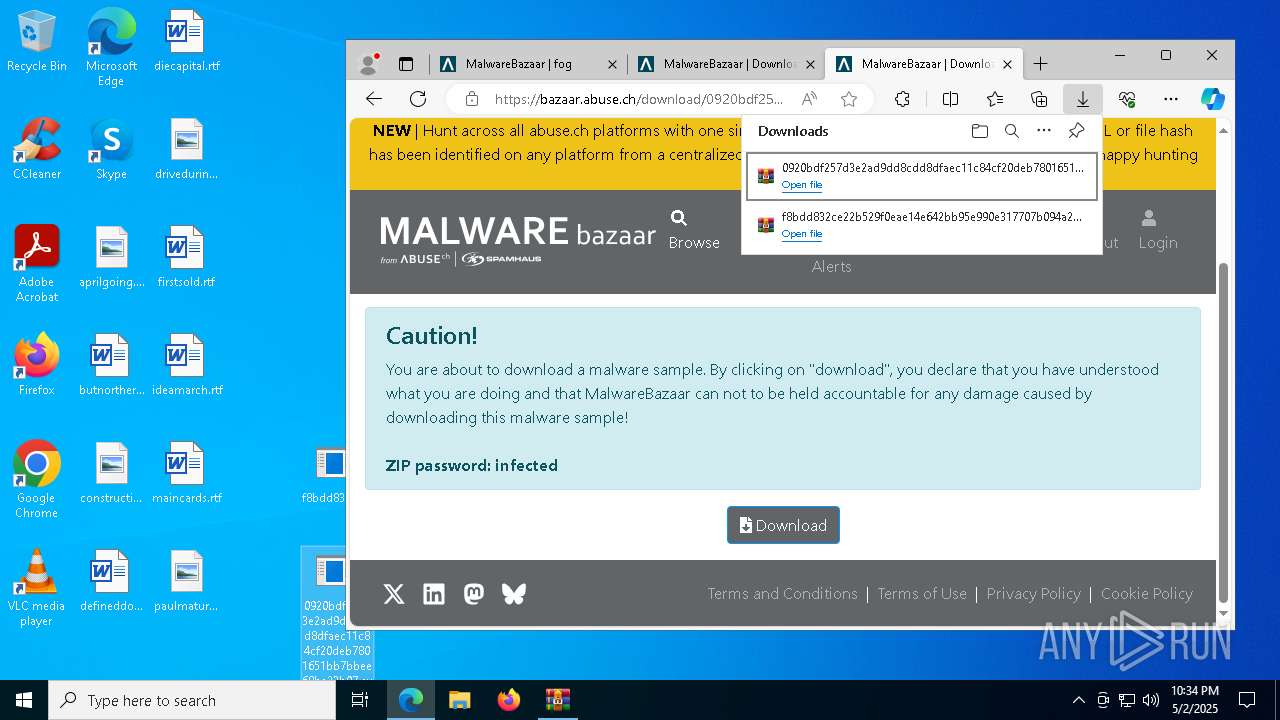Open clock showing 10:34 PM
The image size is (1280, 720).
click(1195, 699)
